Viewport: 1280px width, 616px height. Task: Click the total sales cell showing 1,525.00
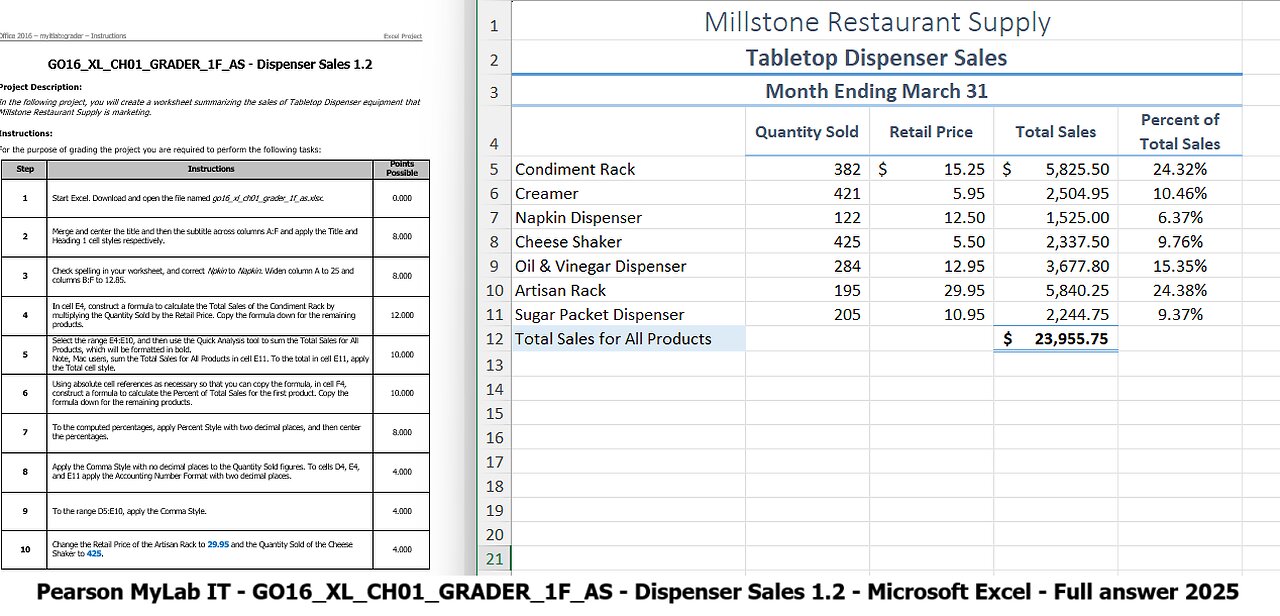tap(1055, 217)
